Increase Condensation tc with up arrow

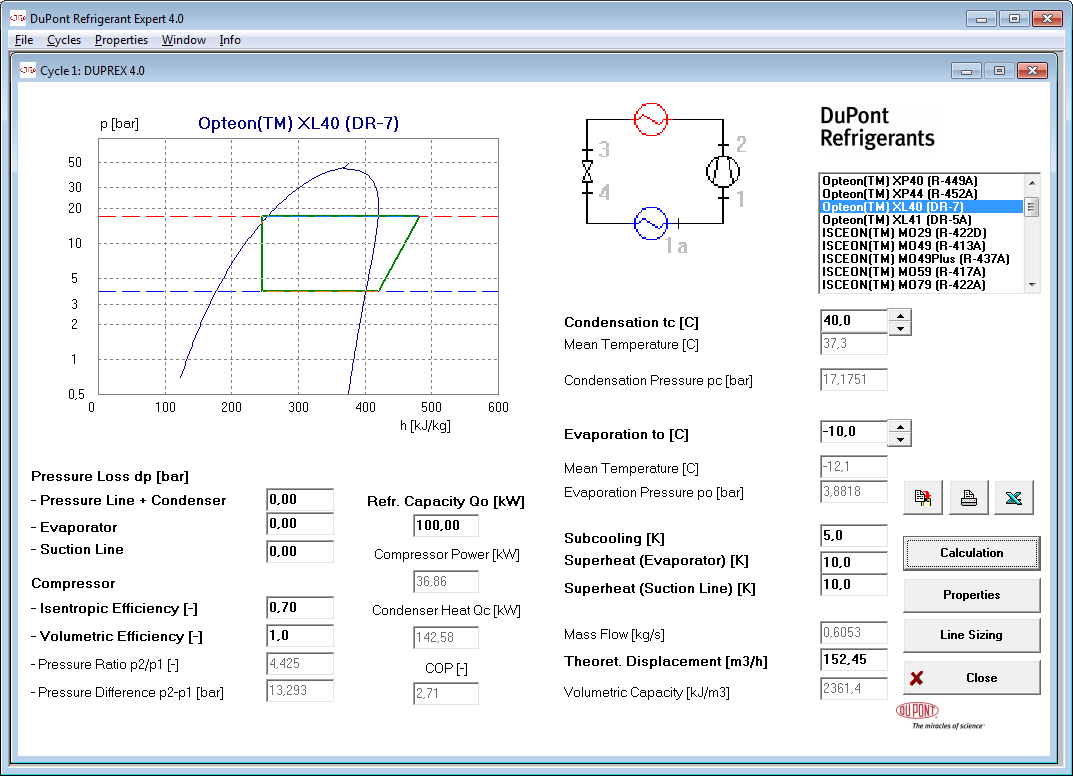tap(900, 316)
